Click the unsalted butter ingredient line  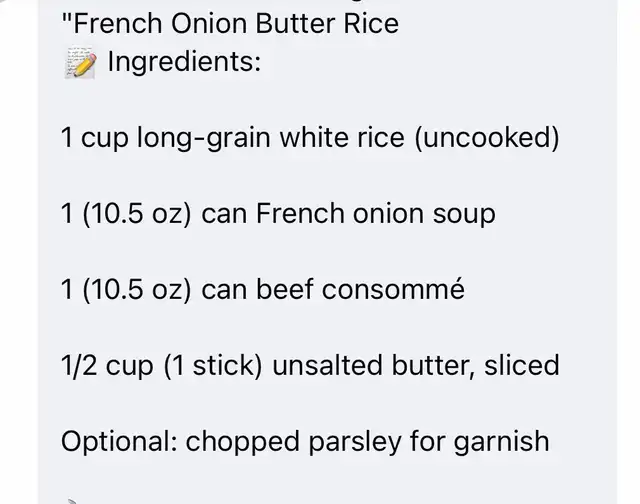(310, 365)
